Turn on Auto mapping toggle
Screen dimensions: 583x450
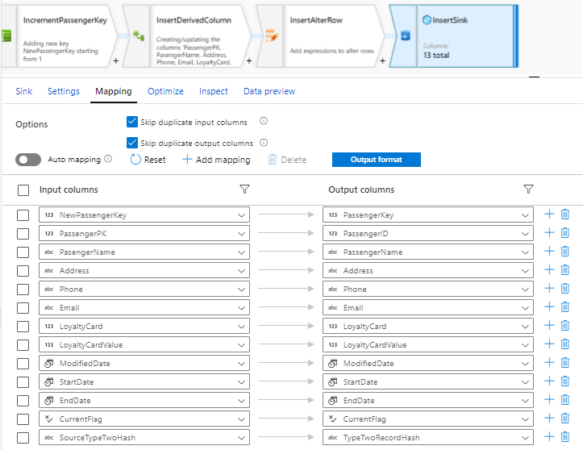coord(28,160)
